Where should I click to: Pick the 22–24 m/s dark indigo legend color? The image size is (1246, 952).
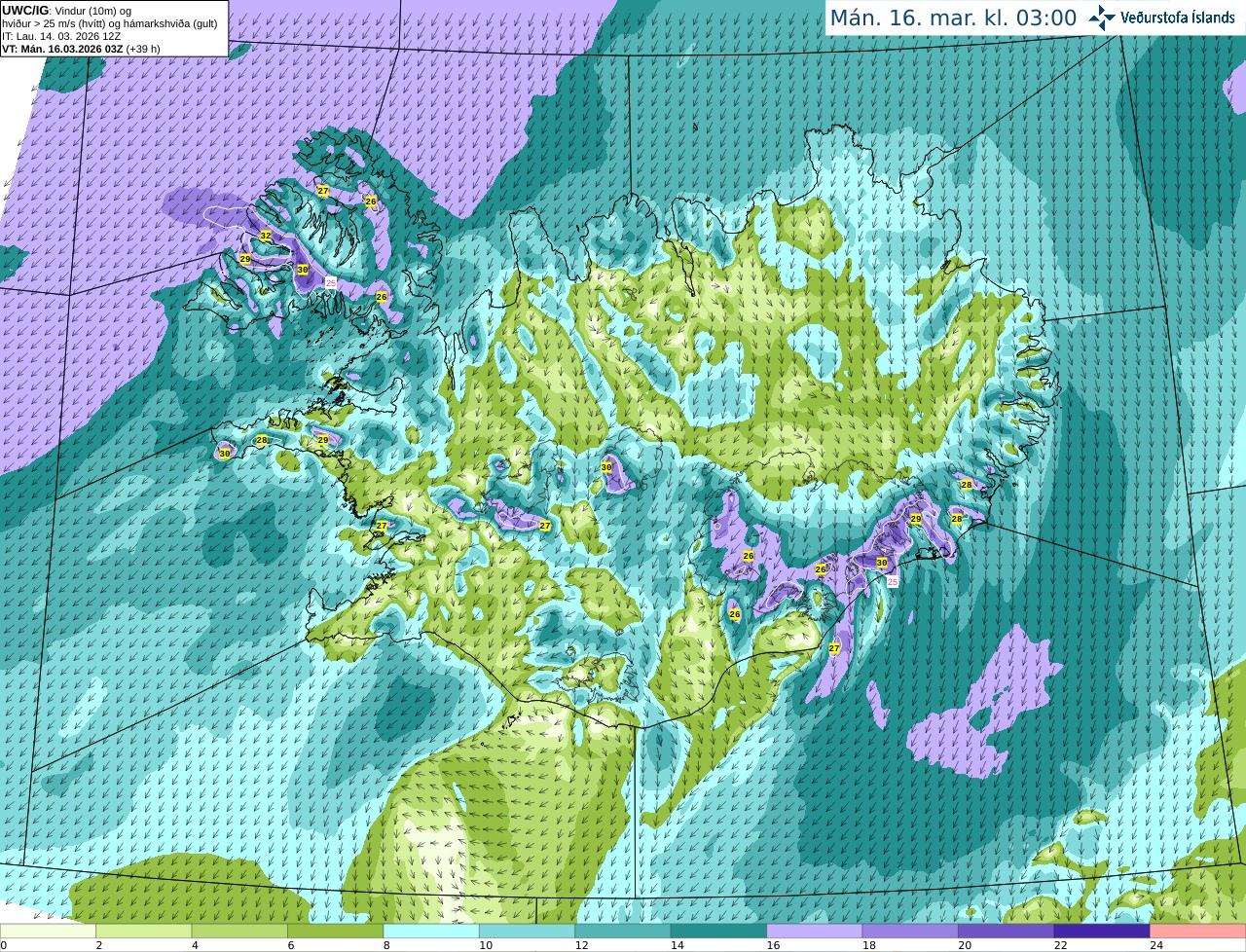click(1103, 931)
